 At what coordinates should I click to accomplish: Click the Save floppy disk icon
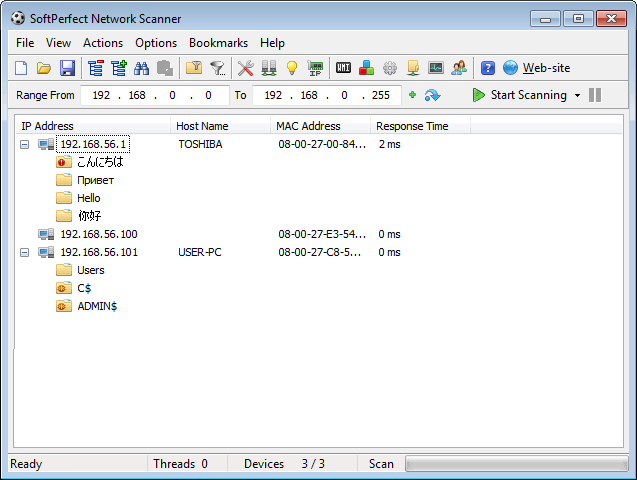tap(67, 68)
